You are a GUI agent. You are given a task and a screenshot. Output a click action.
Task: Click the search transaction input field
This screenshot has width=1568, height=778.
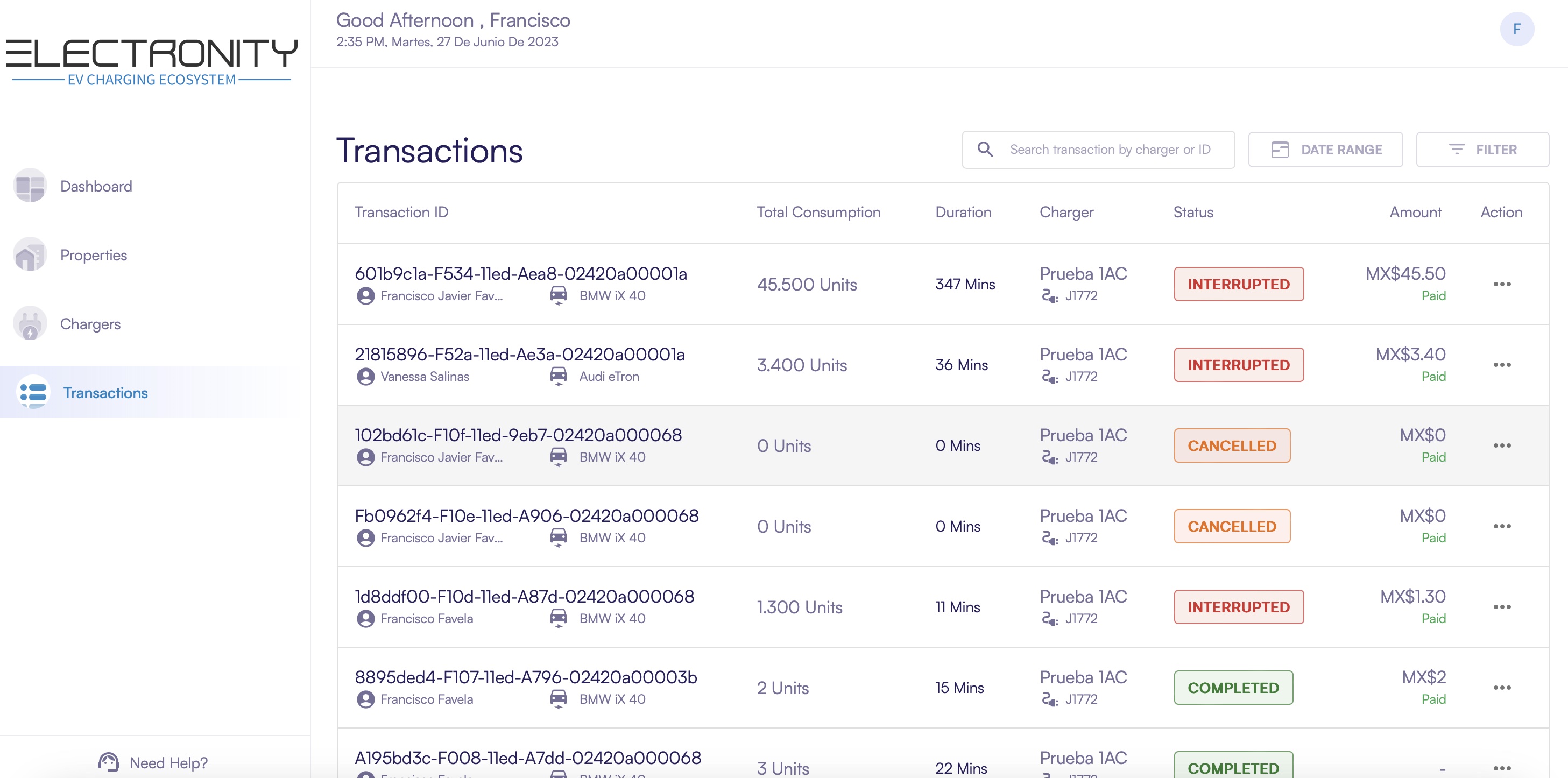[x=1110, y=149]
